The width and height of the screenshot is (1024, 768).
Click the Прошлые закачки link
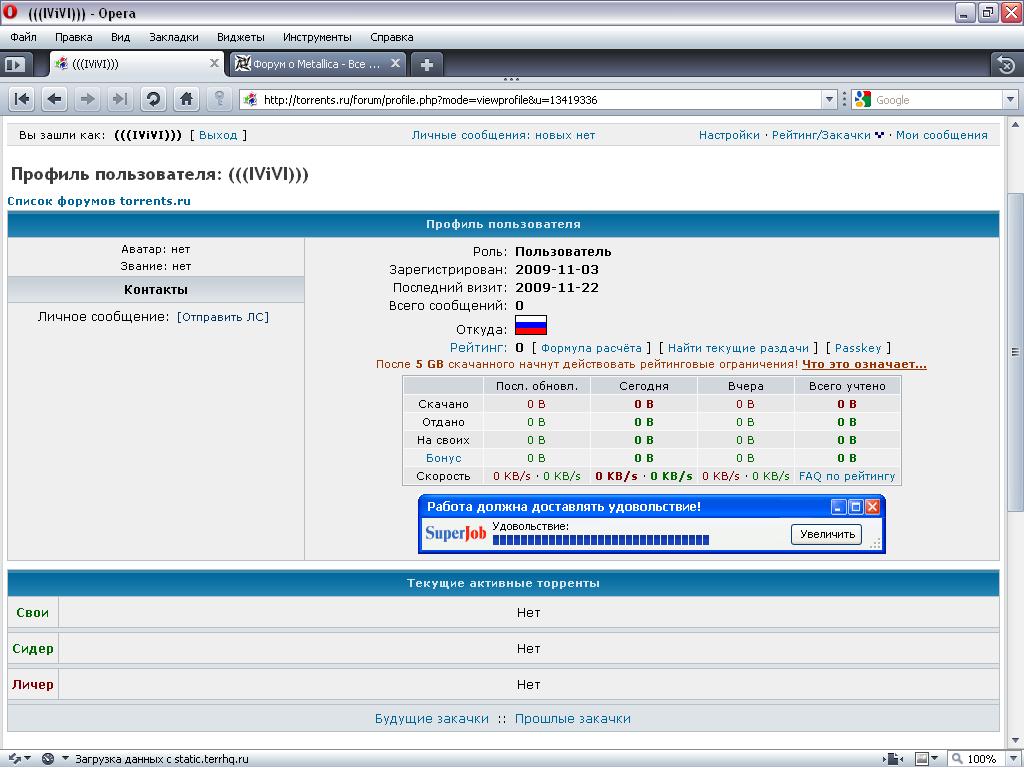(x=572, y=718)
